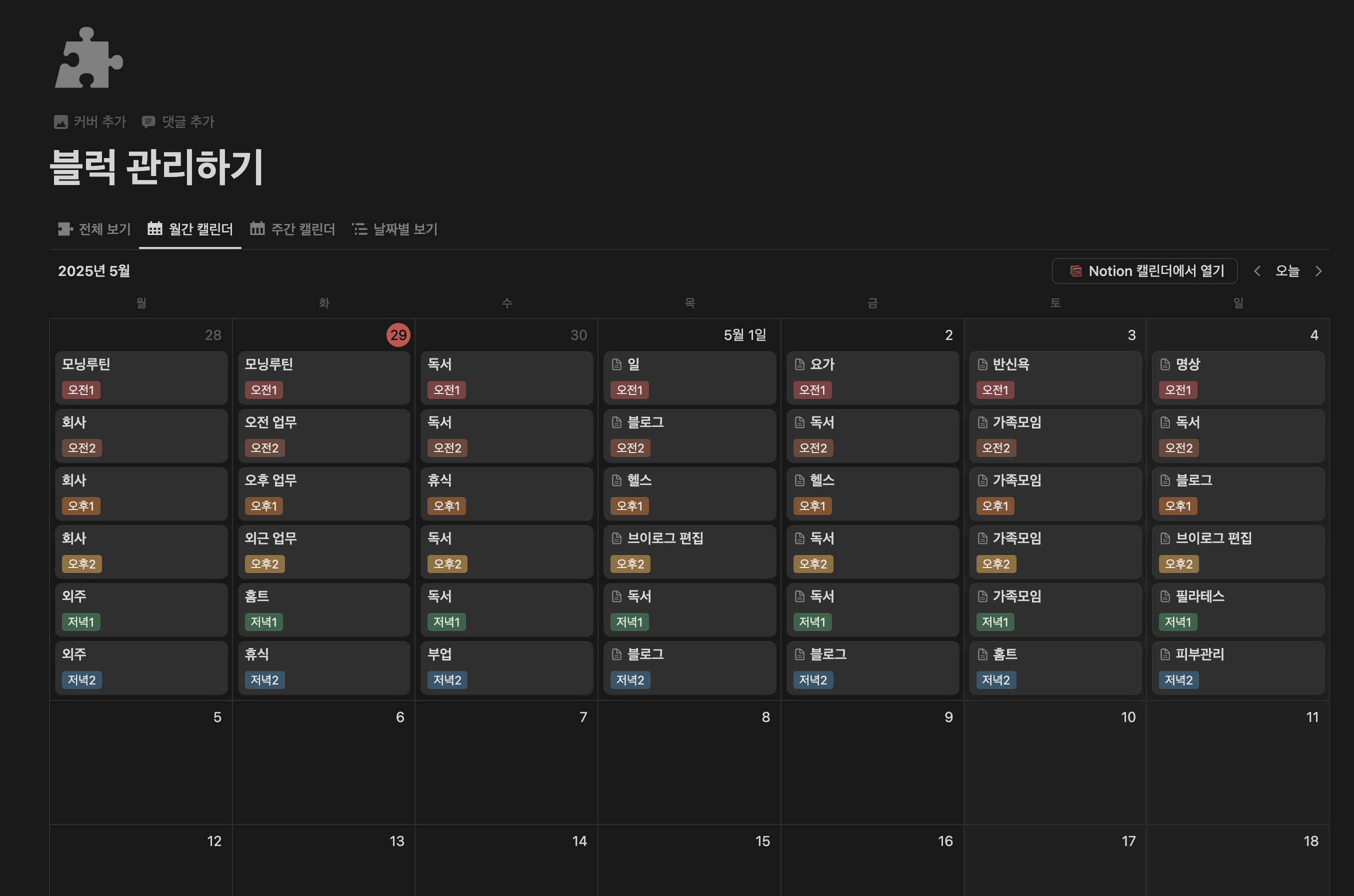Image resolution: width=1354 pixels, height=896 pixels.
Task: Click the 5월 1일 date label
Action: [745, 335]
